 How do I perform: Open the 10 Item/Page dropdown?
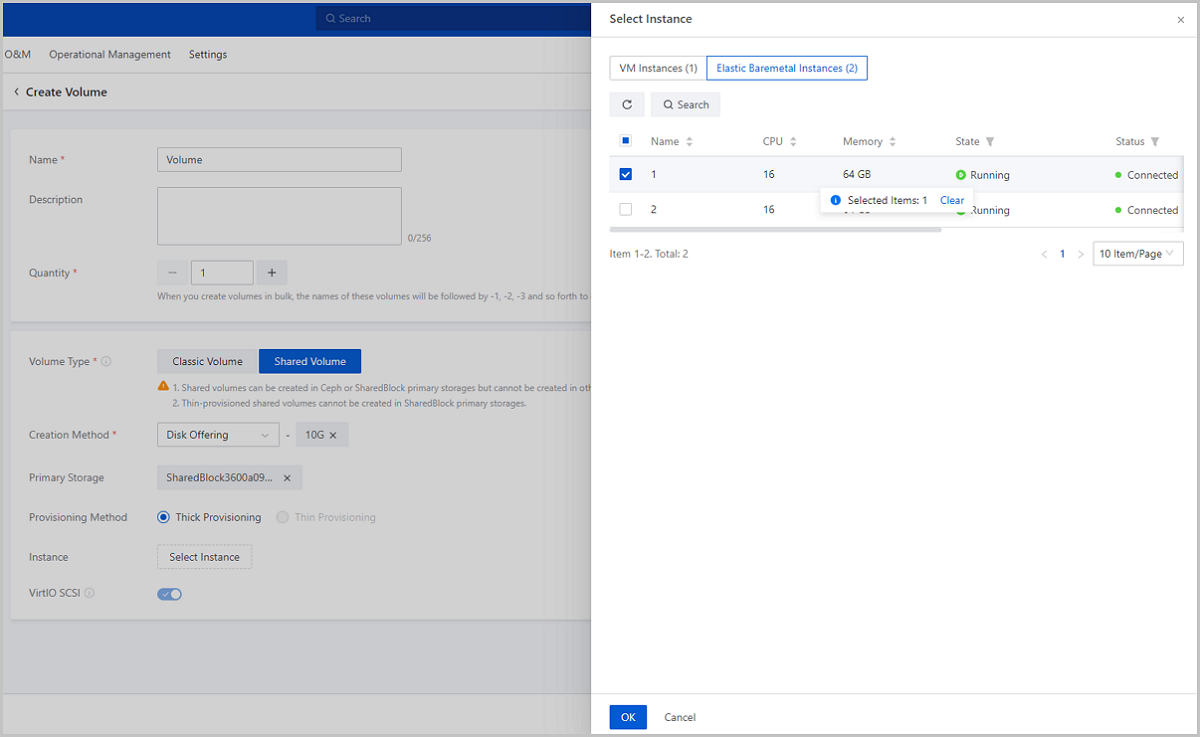point(1138,254)
